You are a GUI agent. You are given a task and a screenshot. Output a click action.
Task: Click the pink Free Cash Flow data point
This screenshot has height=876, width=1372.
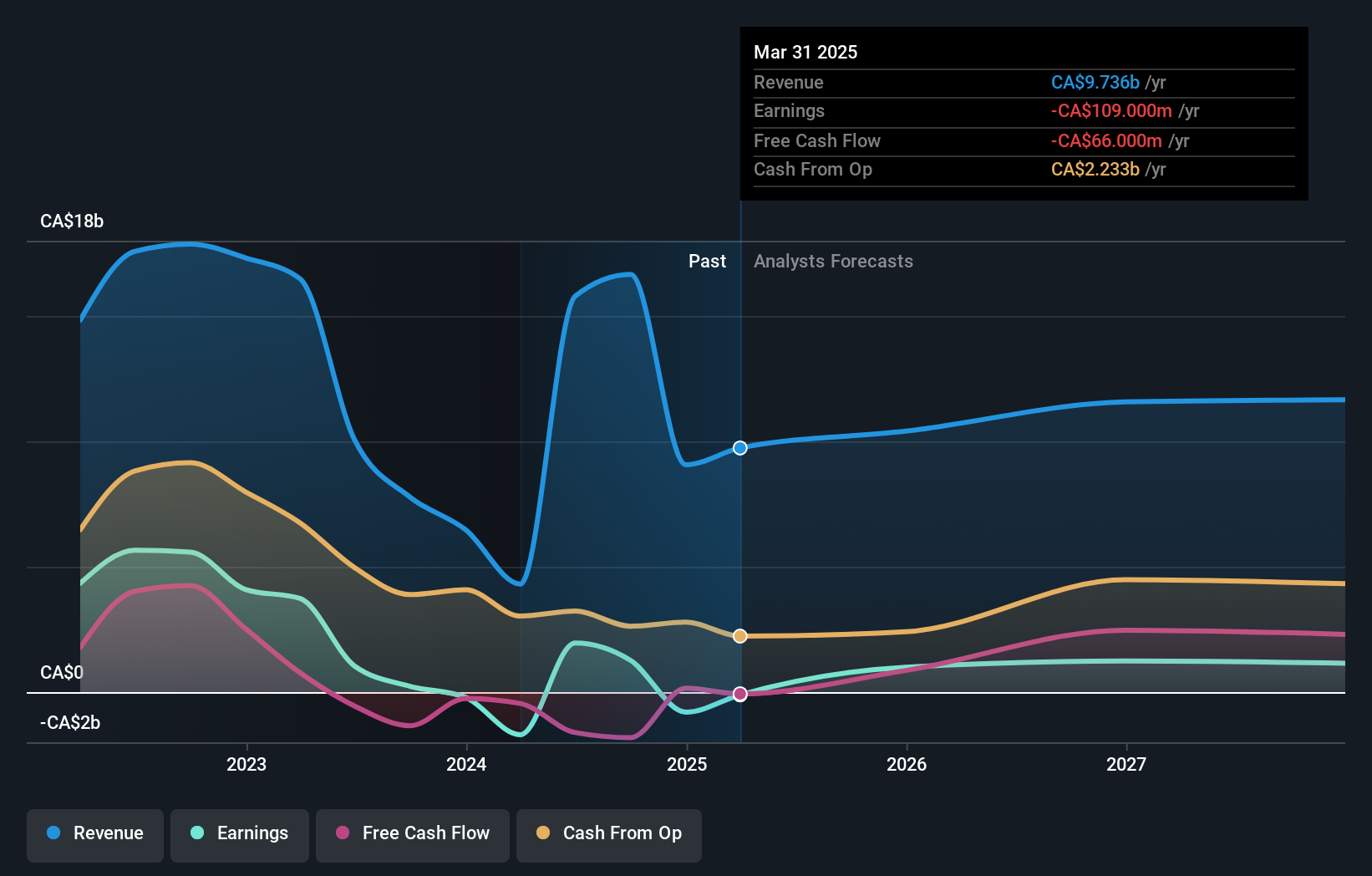[740, 694]
